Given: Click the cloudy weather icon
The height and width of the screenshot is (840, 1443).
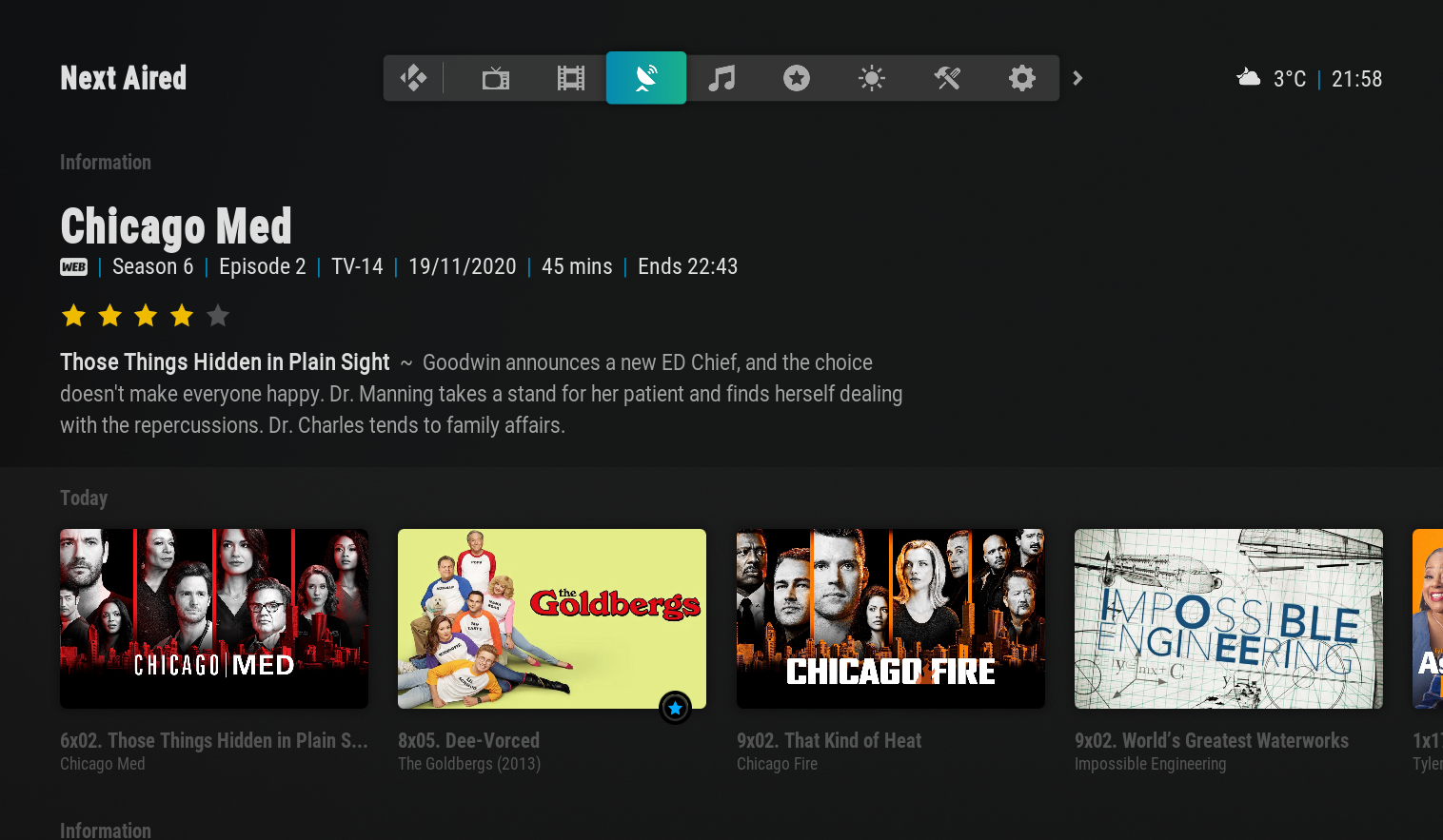Looking at the screenshot, I should pos(1248,78).
